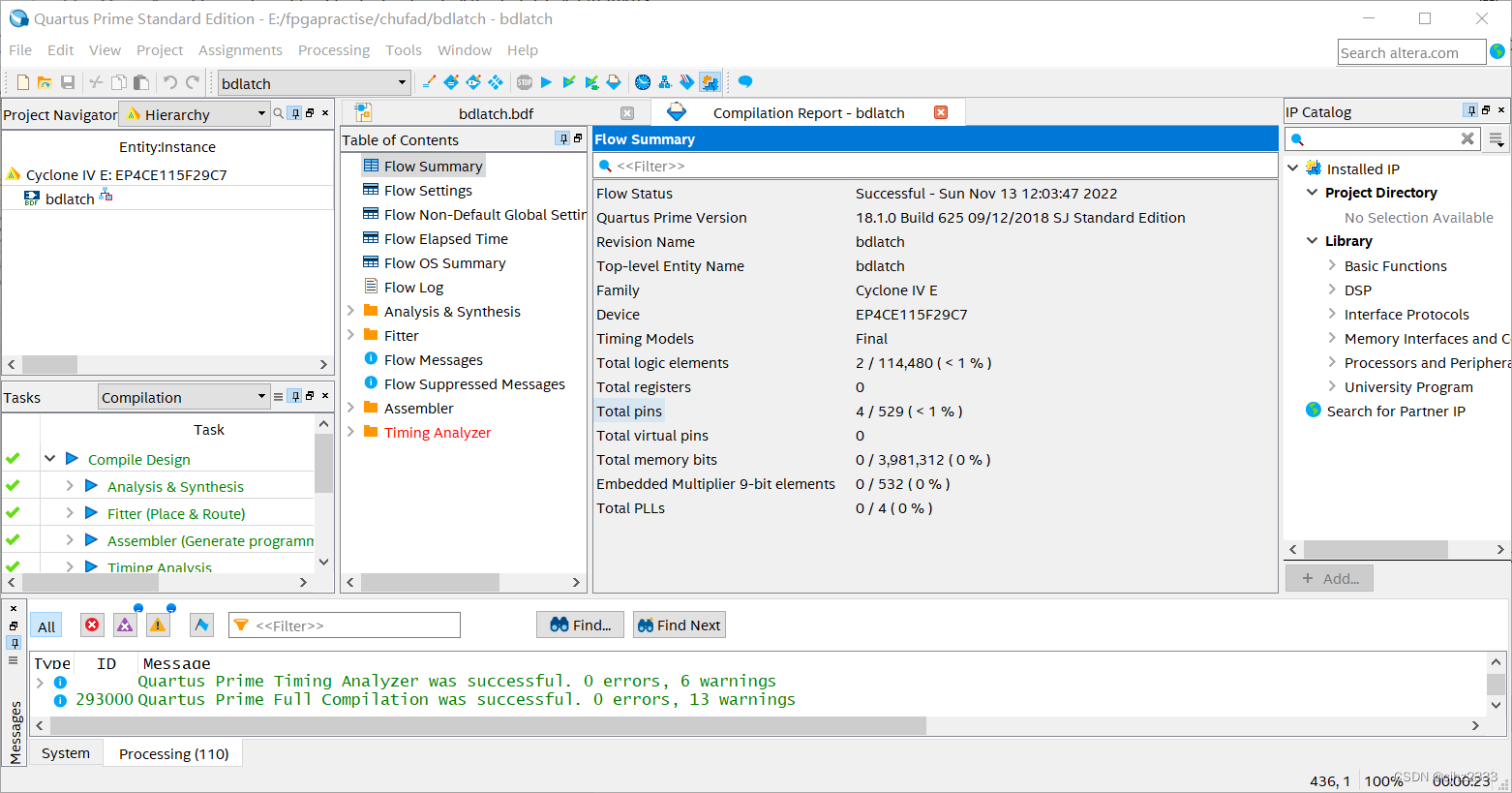Collapse the Installed IP tree node
1512x793 pixels.
(1293, 168)
